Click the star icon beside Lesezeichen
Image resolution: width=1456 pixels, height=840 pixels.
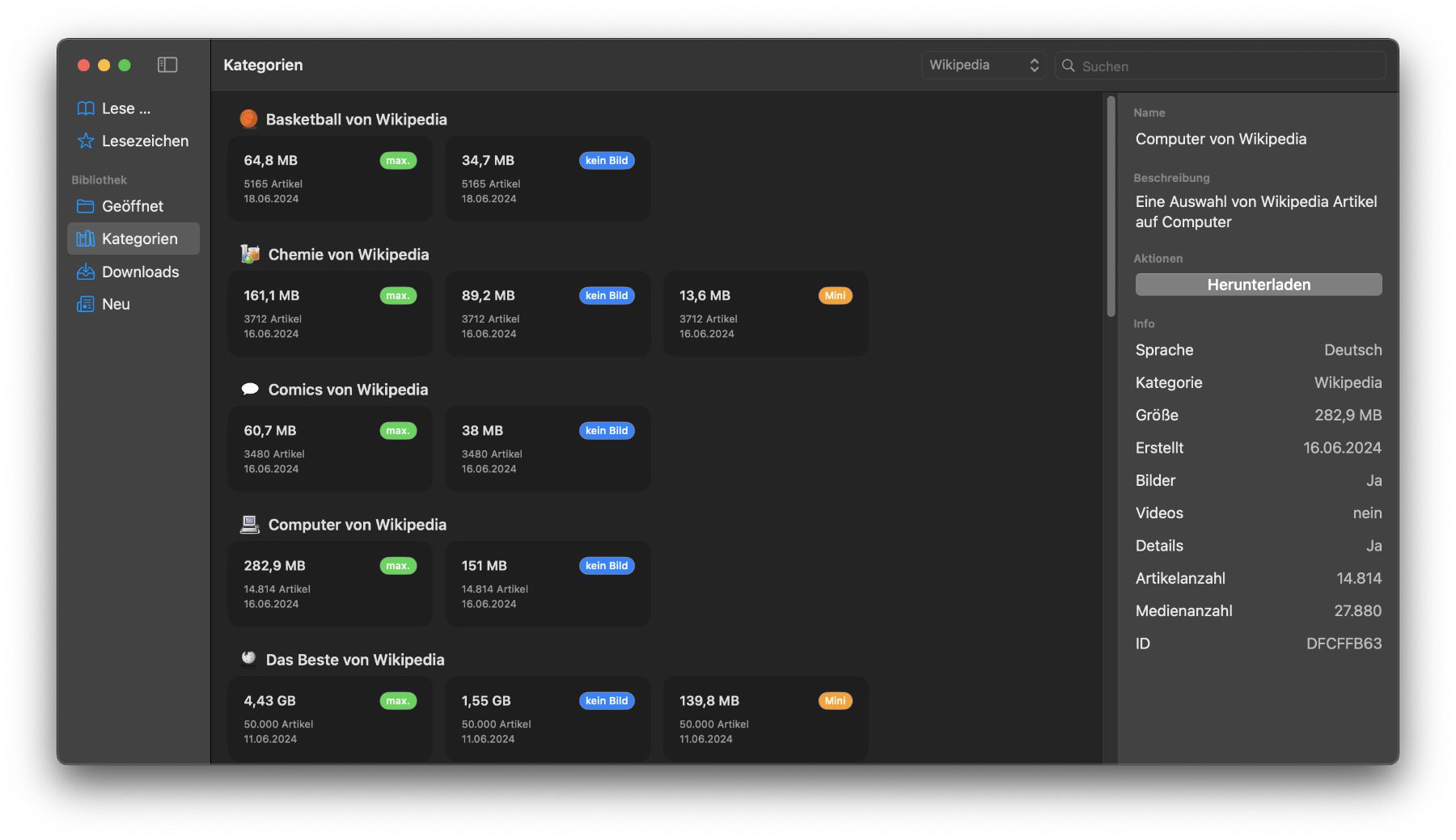(x=86, y=141)
